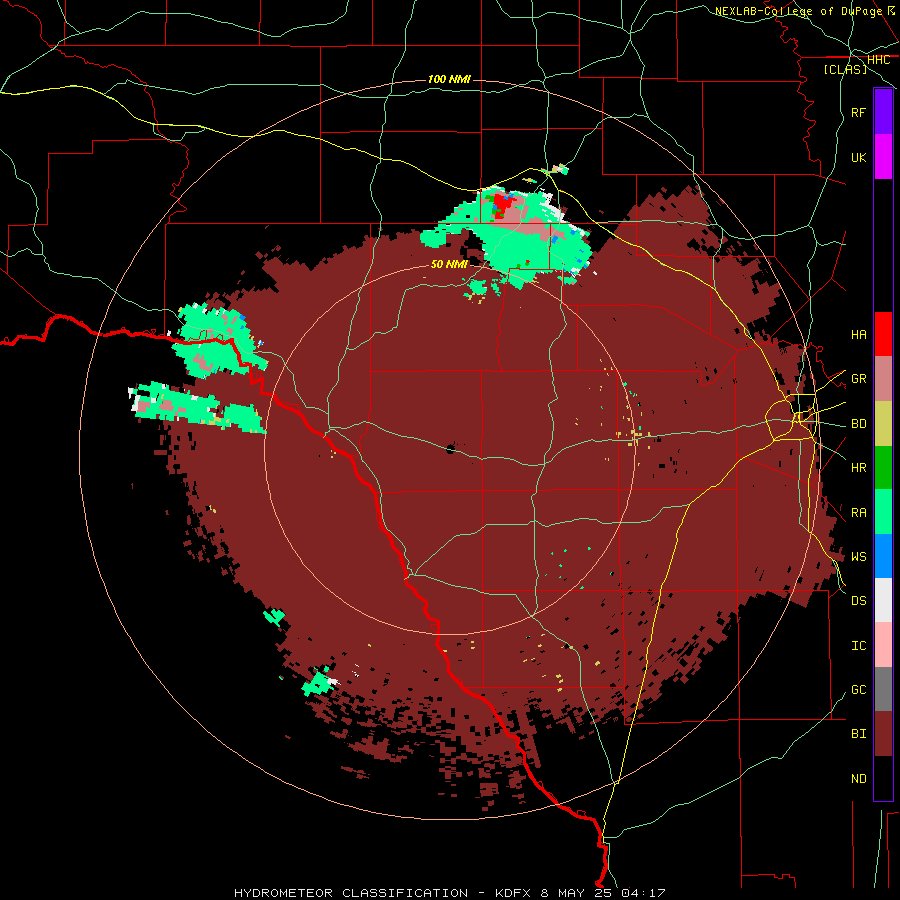900x900 pixels.
Task: Click the black radar site dot at center
Action: pos(451,448)
